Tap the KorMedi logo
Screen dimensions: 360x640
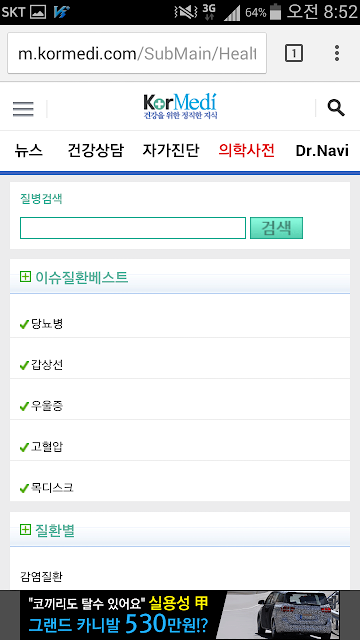[180, 107]
